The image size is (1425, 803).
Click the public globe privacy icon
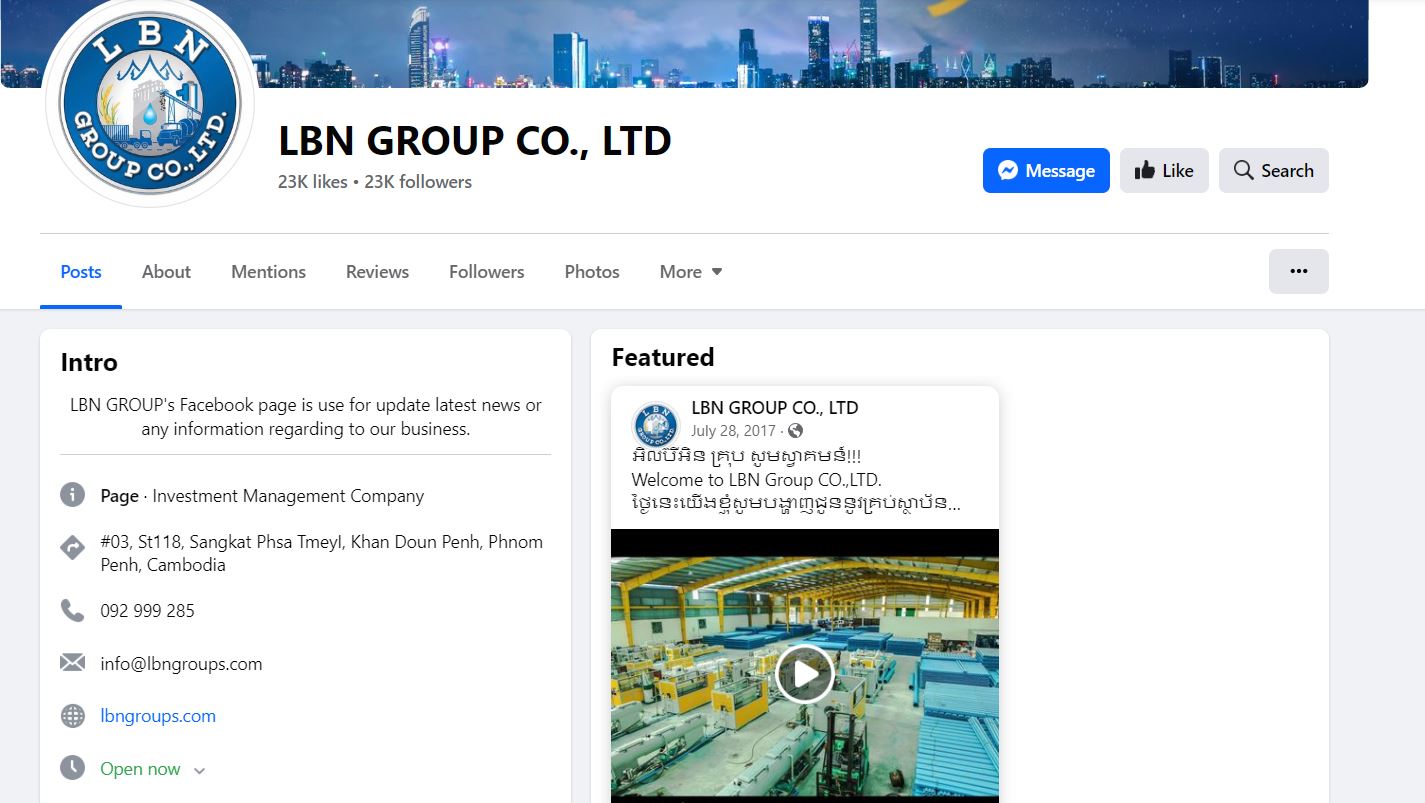pos(796,431)
